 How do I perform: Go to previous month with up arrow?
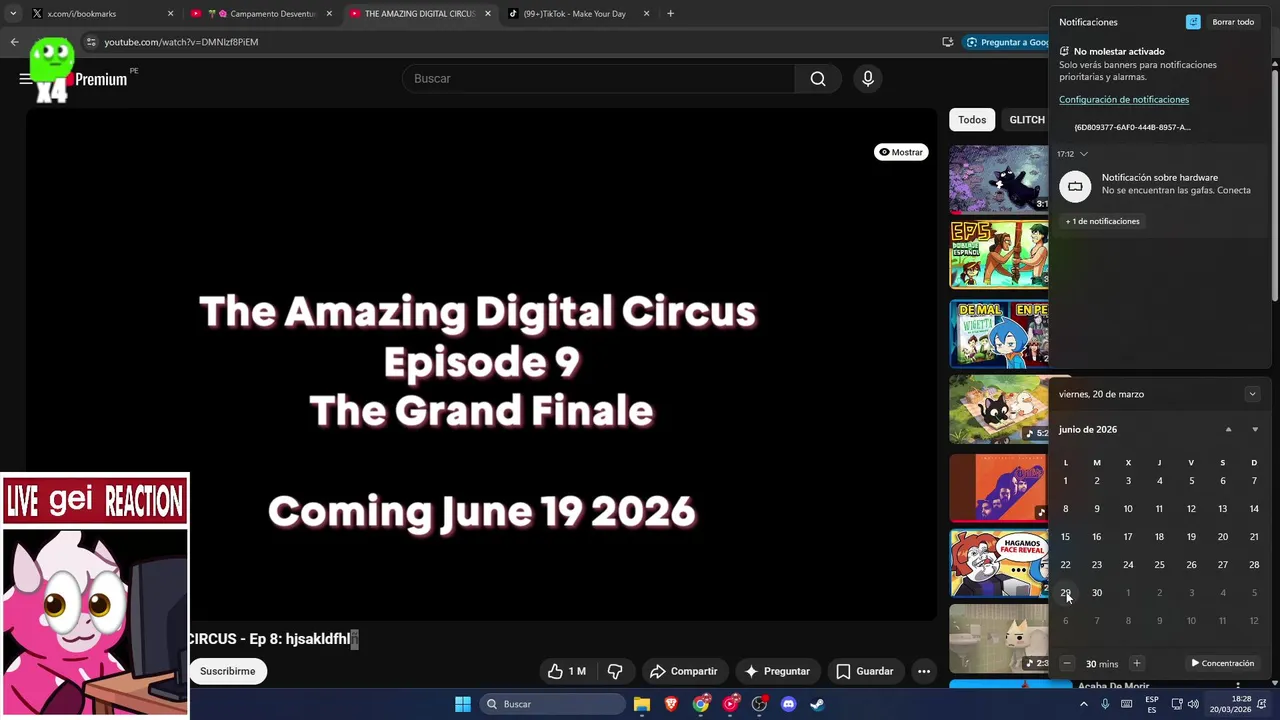1228,430
